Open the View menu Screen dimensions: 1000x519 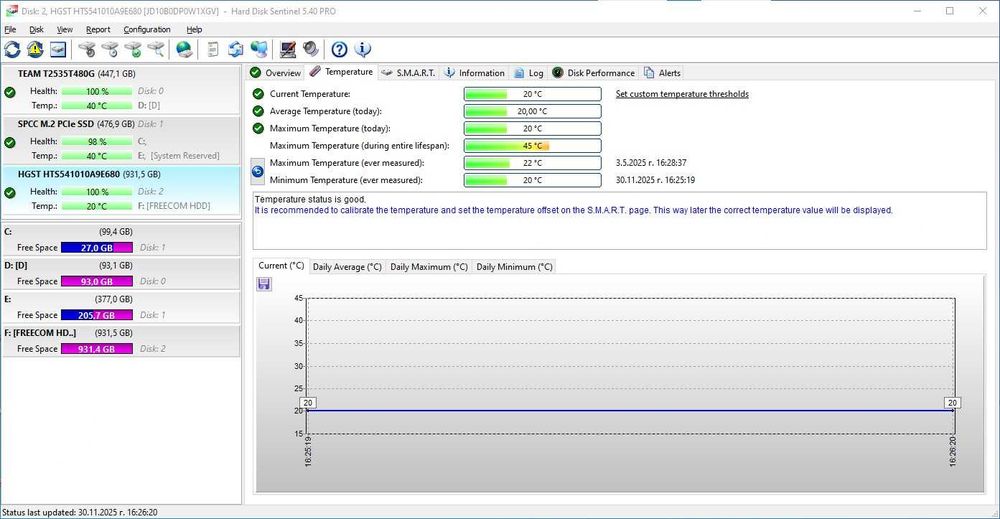coord(64,29)
